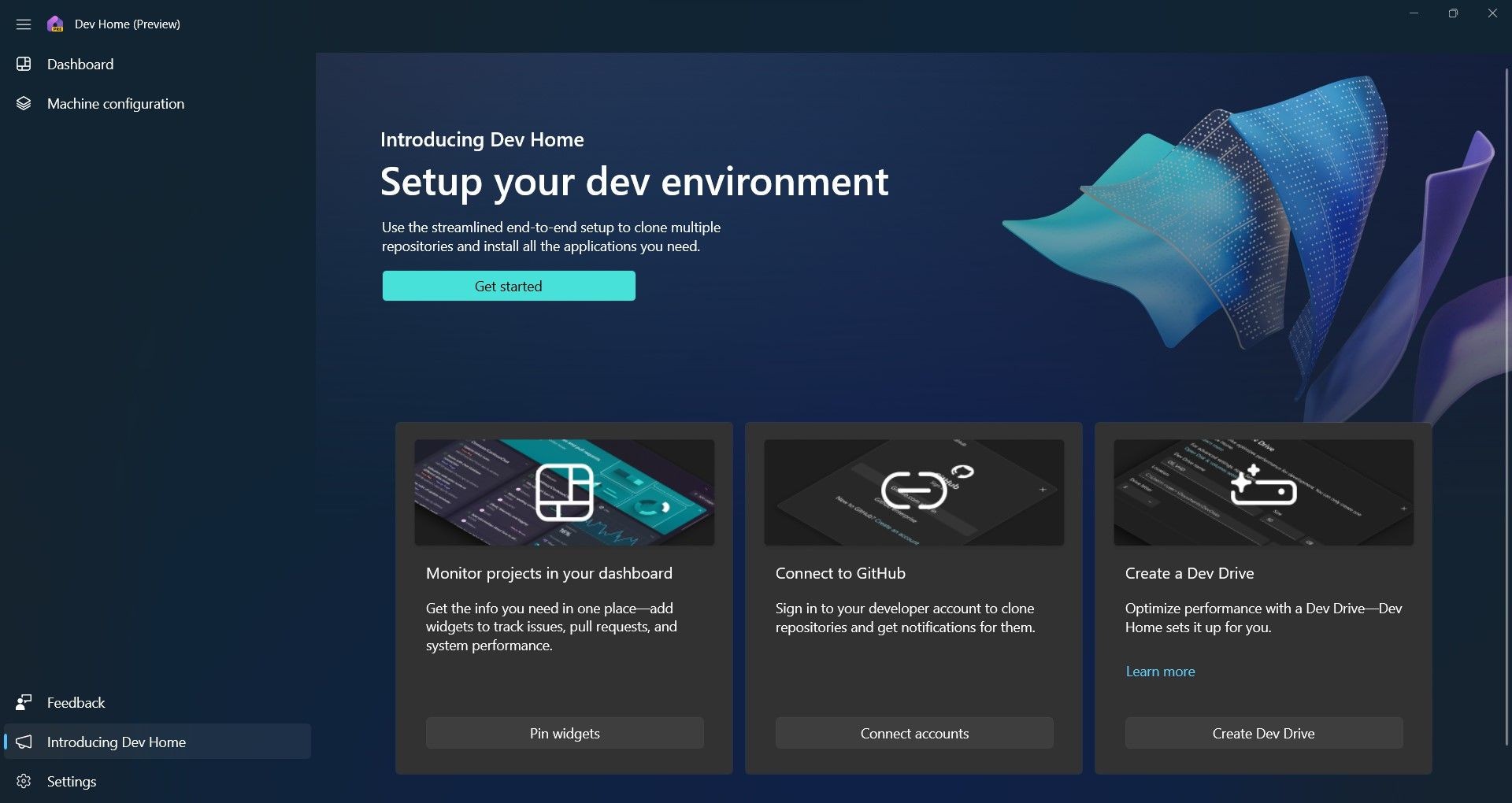1512x803 pixels.
Task: Open the Dashboard page
Action: pos(157,65)
